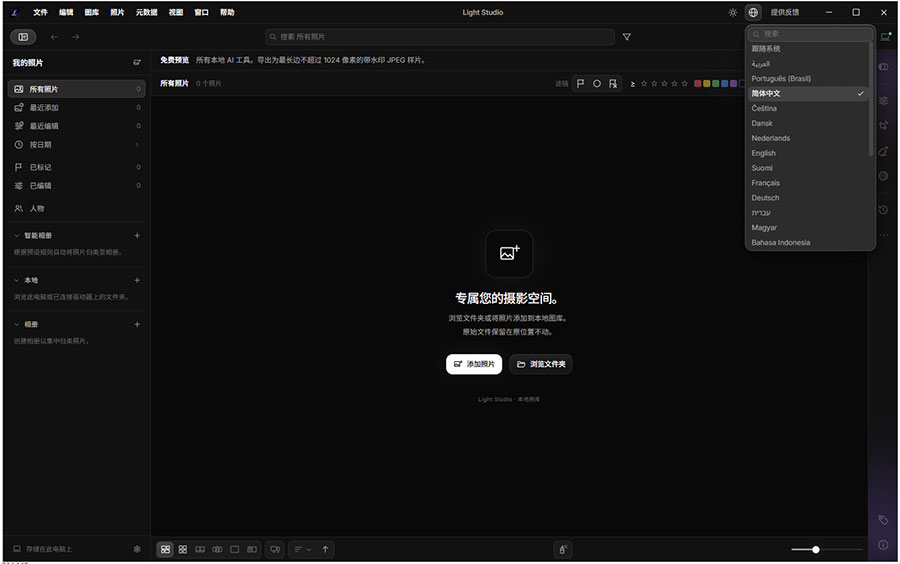Open the crop tool in right panel
The width and height of the screenshot is (900, 564).
883,125
